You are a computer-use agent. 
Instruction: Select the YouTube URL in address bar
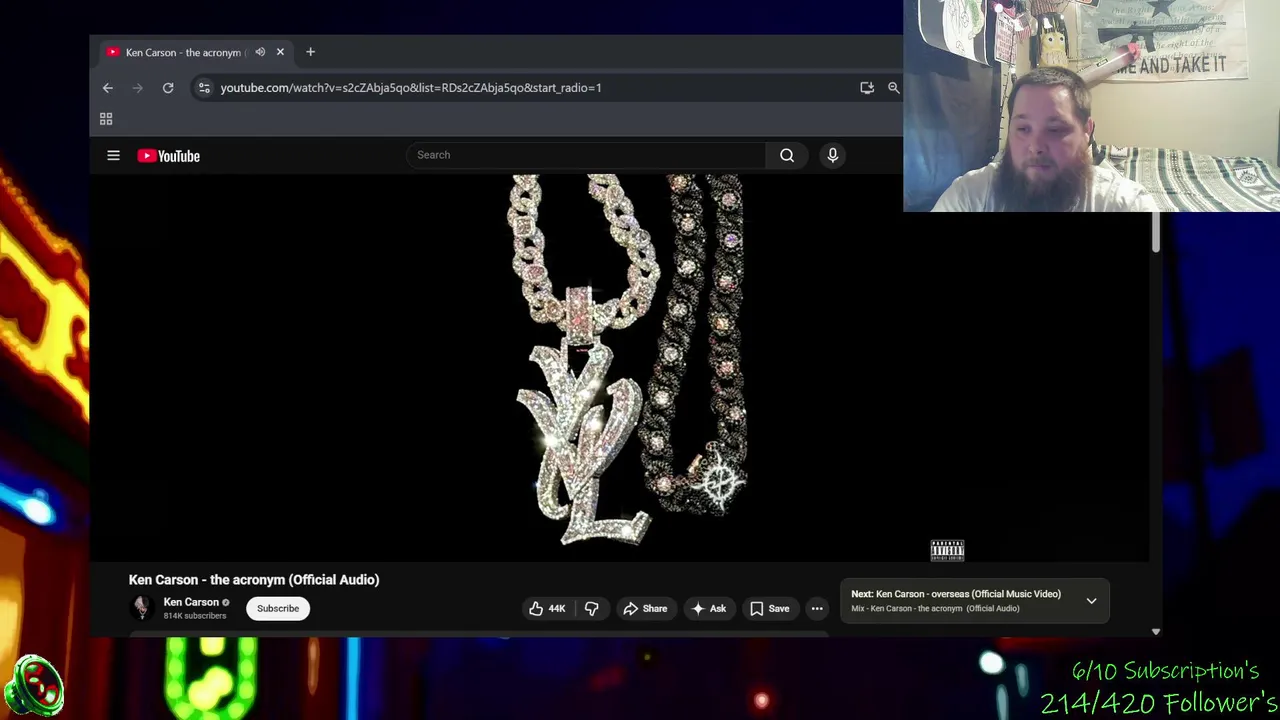click(x=410, y=88)
